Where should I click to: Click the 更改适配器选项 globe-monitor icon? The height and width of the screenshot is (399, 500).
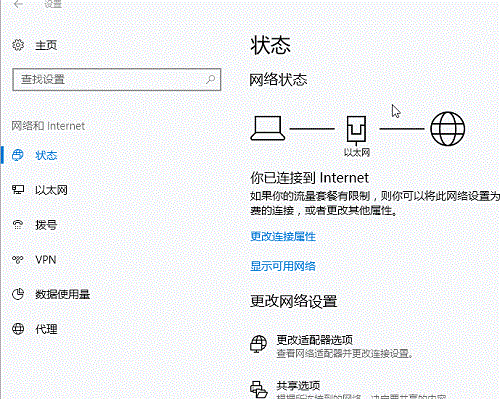pyautogui.click(x=259, y=344)
